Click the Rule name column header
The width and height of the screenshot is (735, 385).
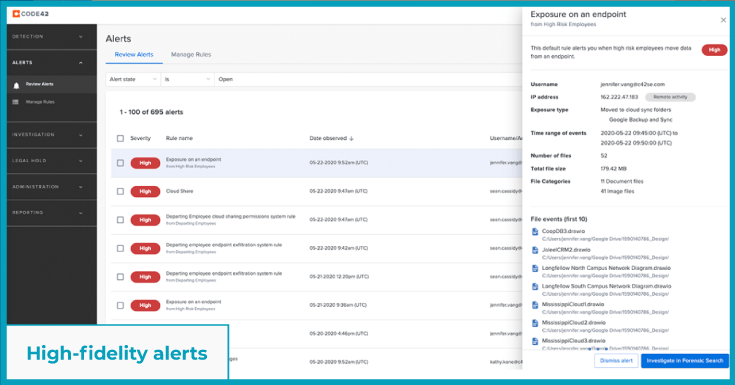click(179, 138)
